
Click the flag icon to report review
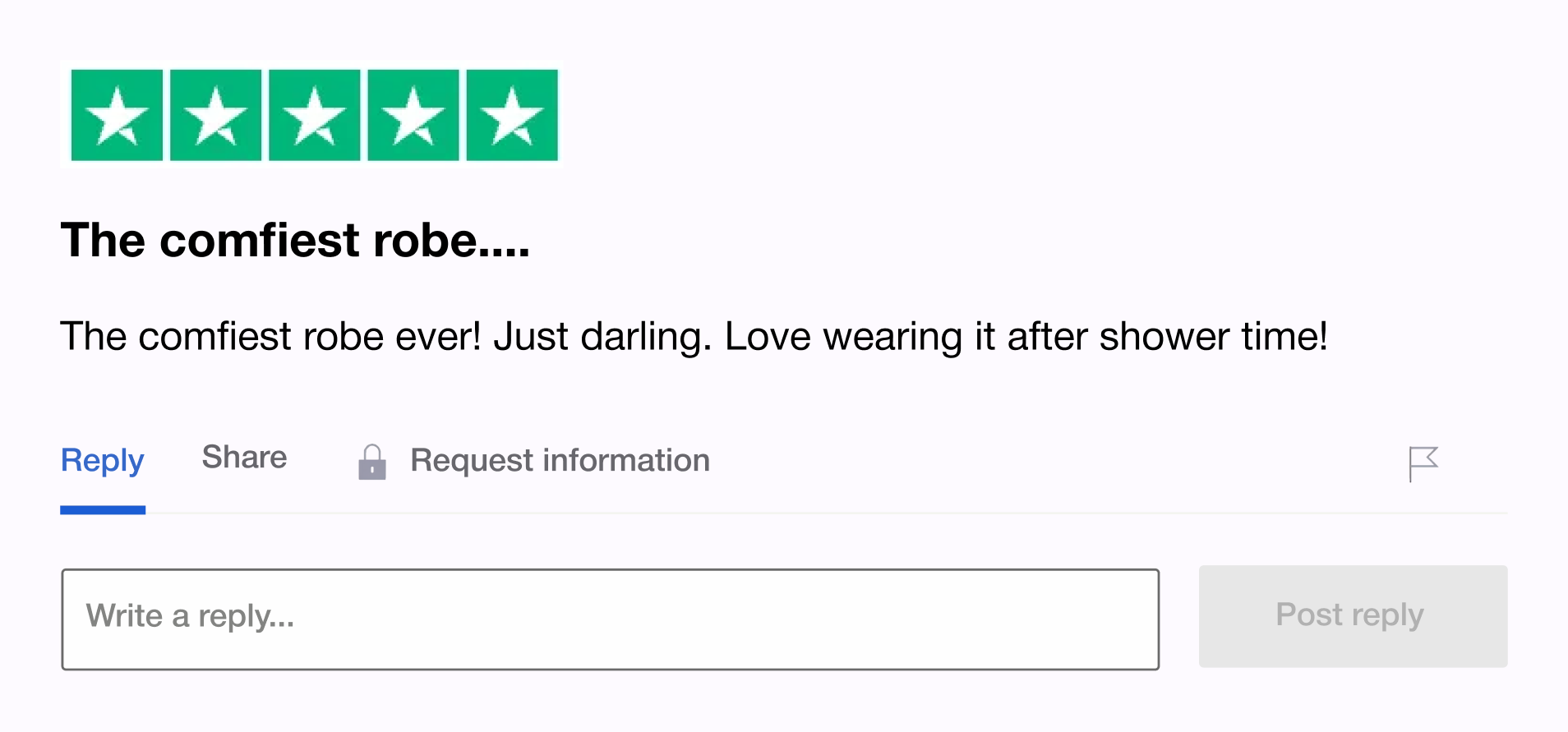[x=1423, y=464]
